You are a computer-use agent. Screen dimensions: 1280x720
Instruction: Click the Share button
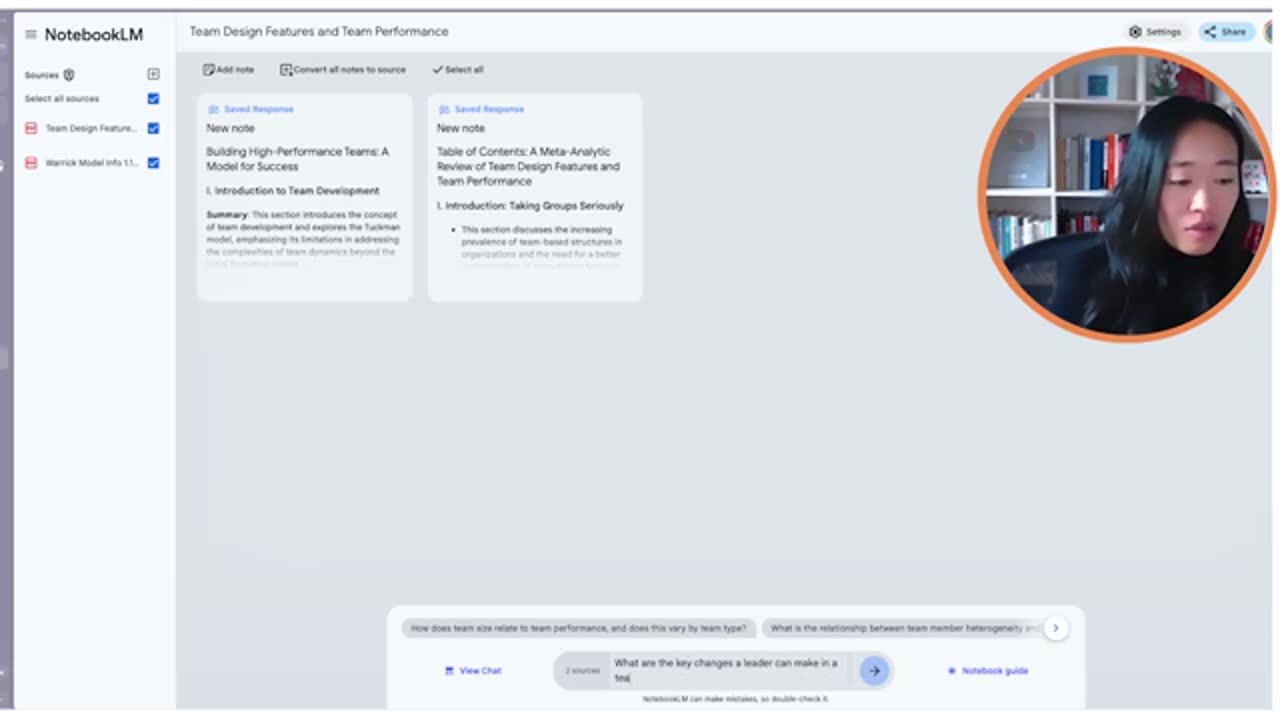(x=1226, y=32)
